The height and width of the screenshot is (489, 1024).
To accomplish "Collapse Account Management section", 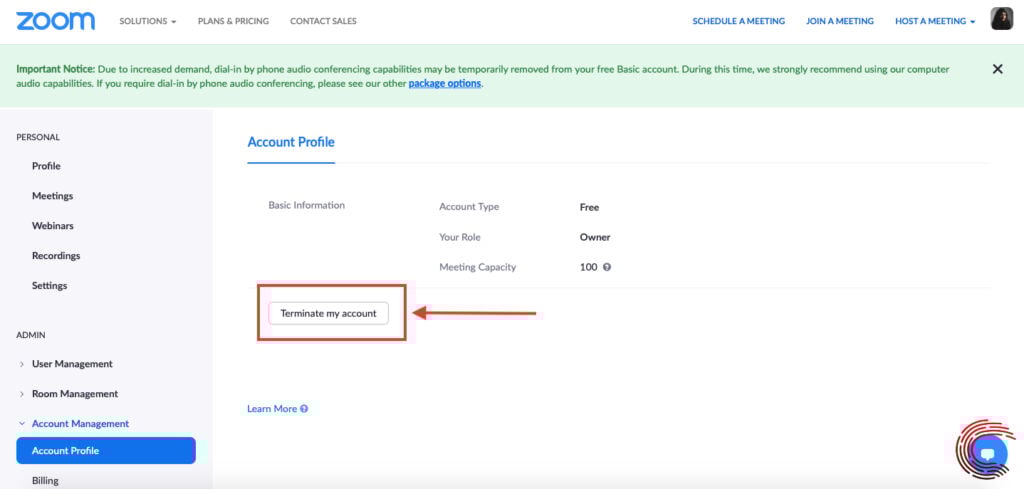I will coord(73,424).
